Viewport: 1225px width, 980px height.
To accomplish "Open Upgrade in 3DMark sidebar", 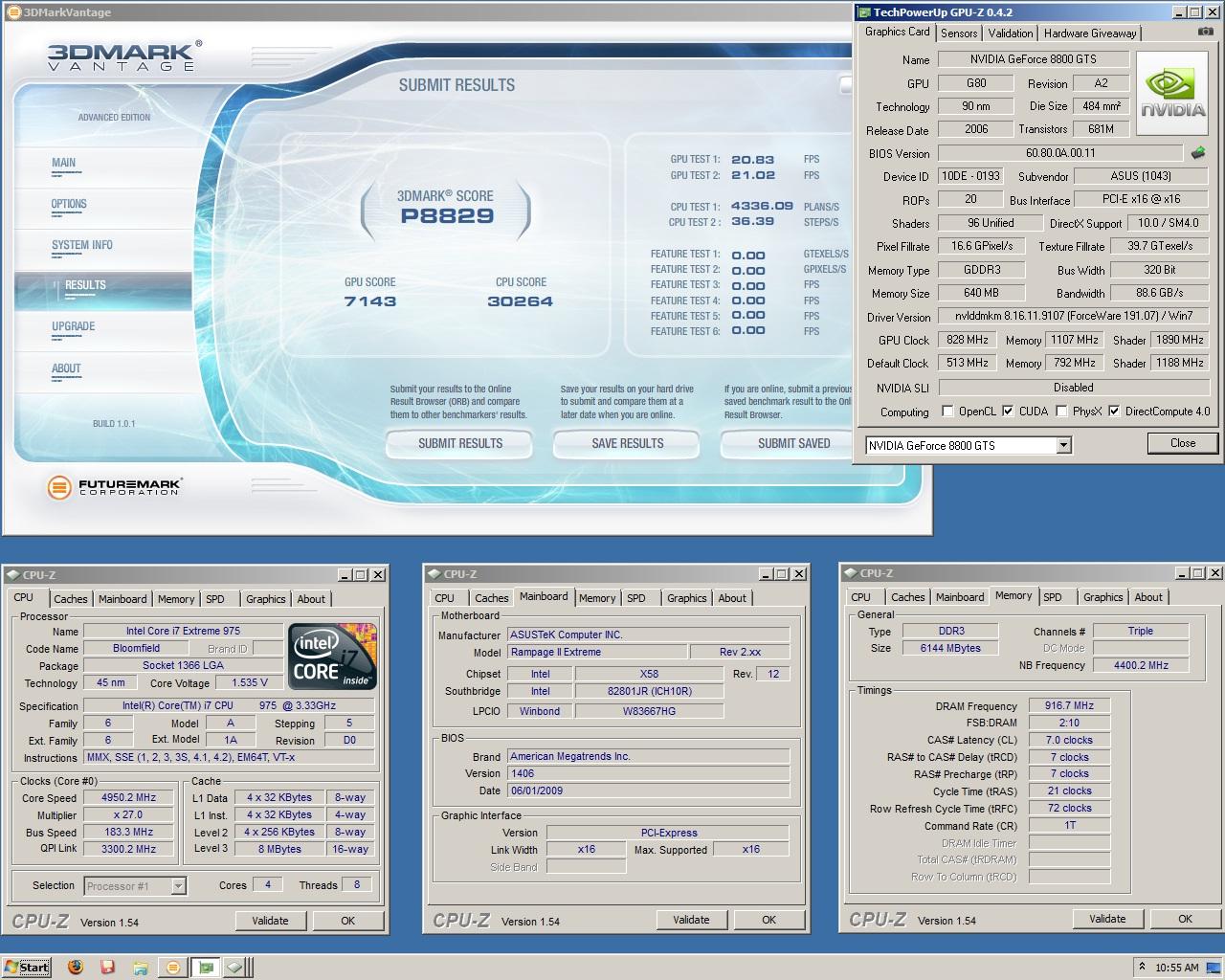I will [74, 326].
